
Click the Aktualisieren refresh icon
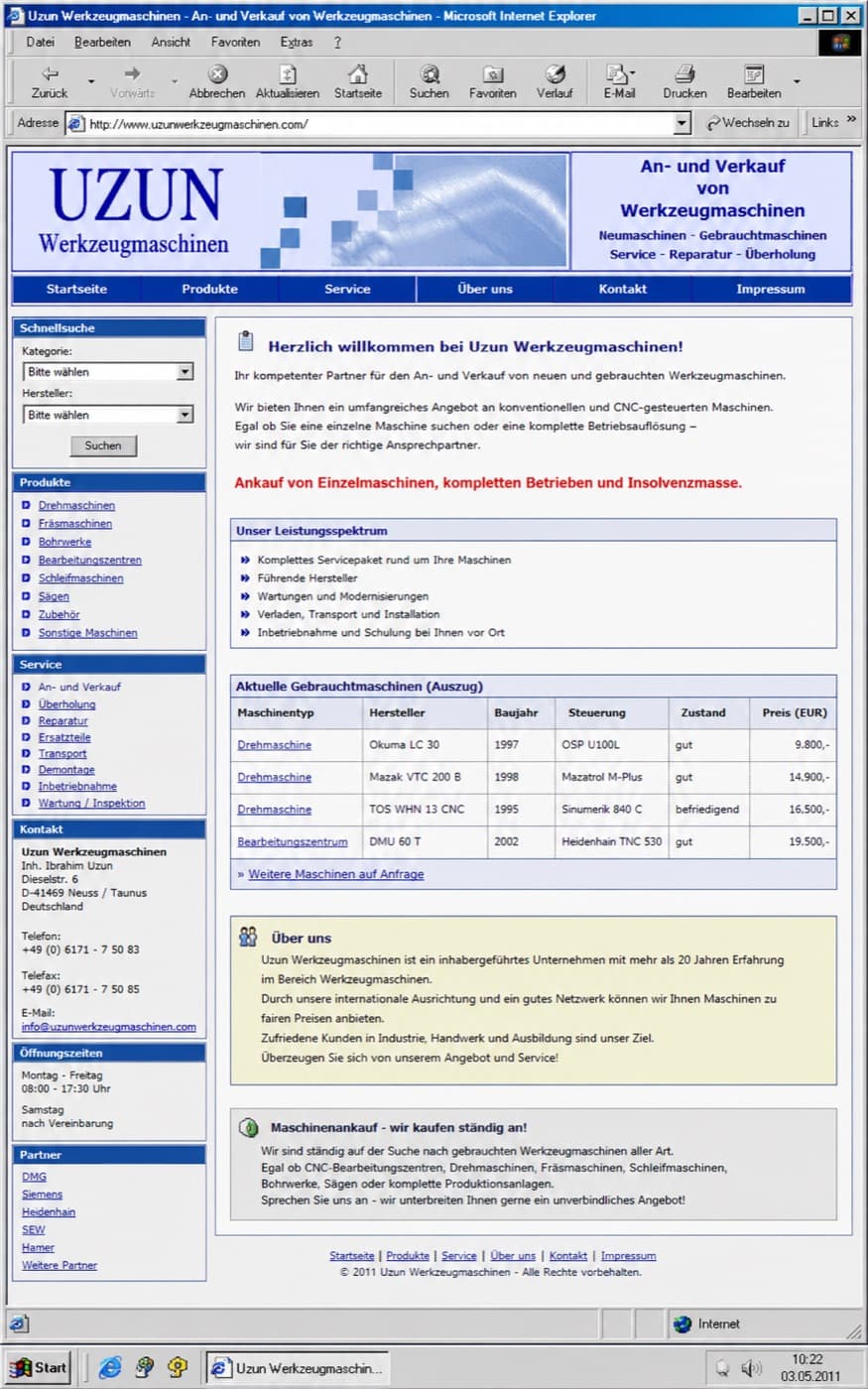coord(288,73)
